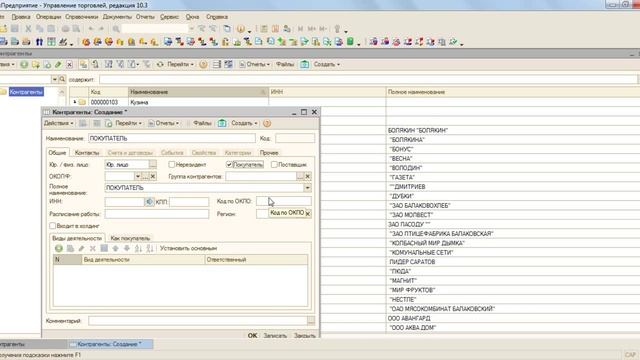Click green add row icon in Виды деятельности
This screenshot has width=640, height=360.
59,248
